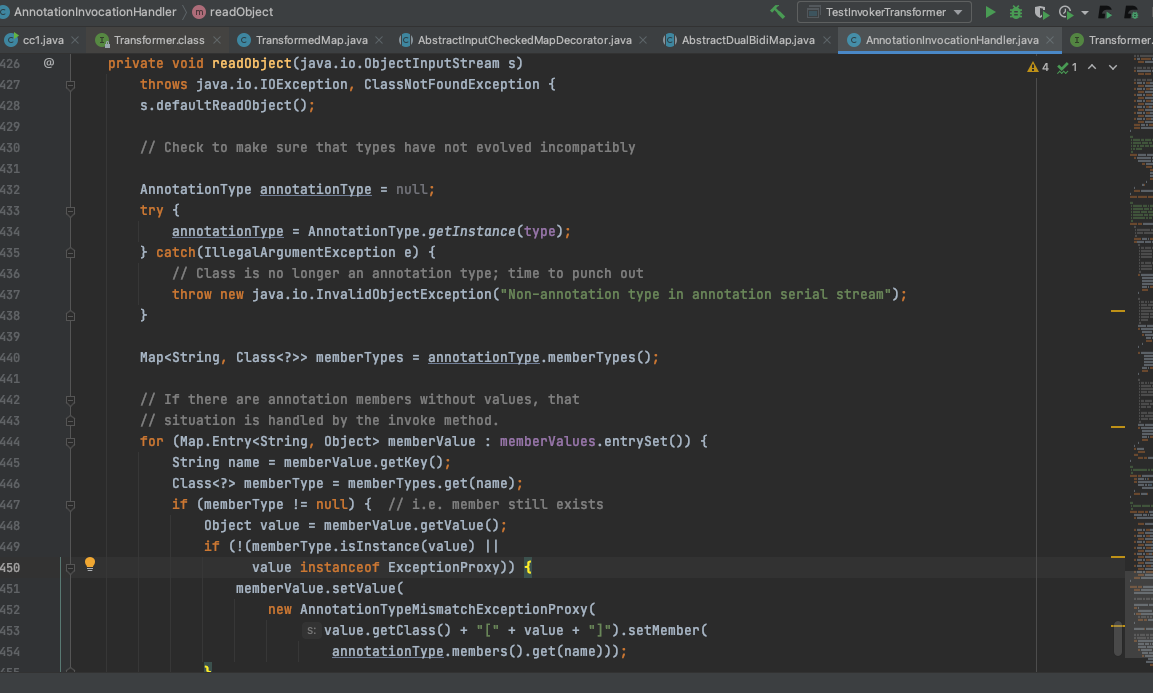Close the AnnotationInvocationHandler.java tab

(x=1050, y=40)
